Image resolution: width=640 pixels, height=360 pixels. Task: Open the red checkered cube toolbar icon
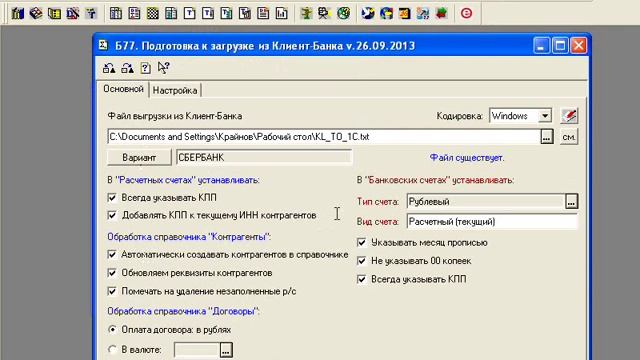click(x=36, y=13)
